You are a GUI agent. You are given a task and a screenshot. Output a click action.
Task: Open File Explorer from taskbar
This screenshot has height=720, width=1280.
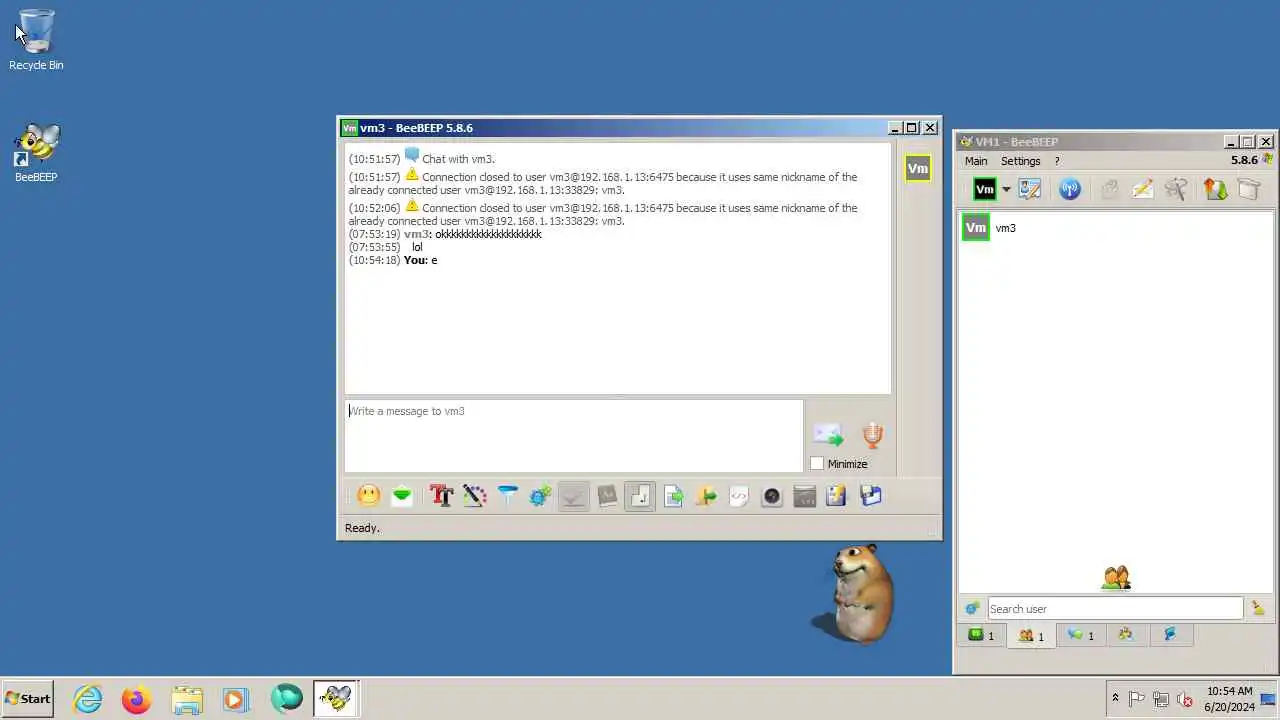[x=187, y=699]
